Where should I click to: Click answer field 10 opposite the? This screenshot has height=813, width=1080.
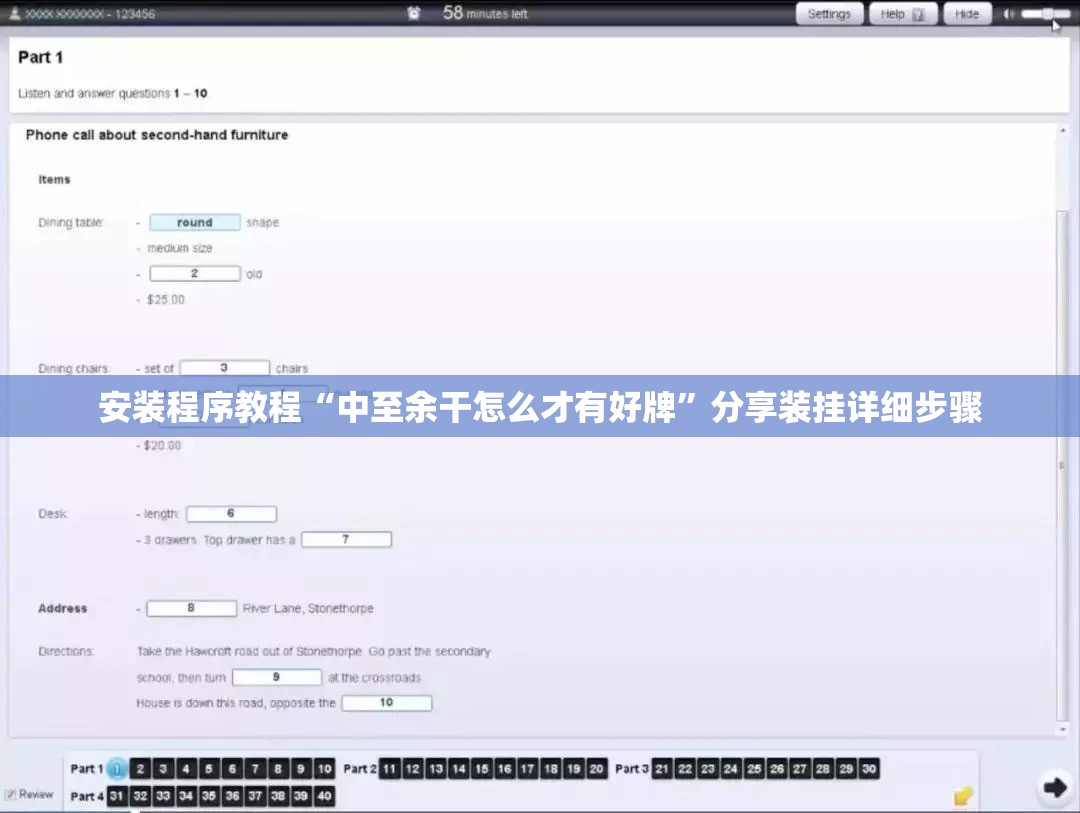coord(387,703)
